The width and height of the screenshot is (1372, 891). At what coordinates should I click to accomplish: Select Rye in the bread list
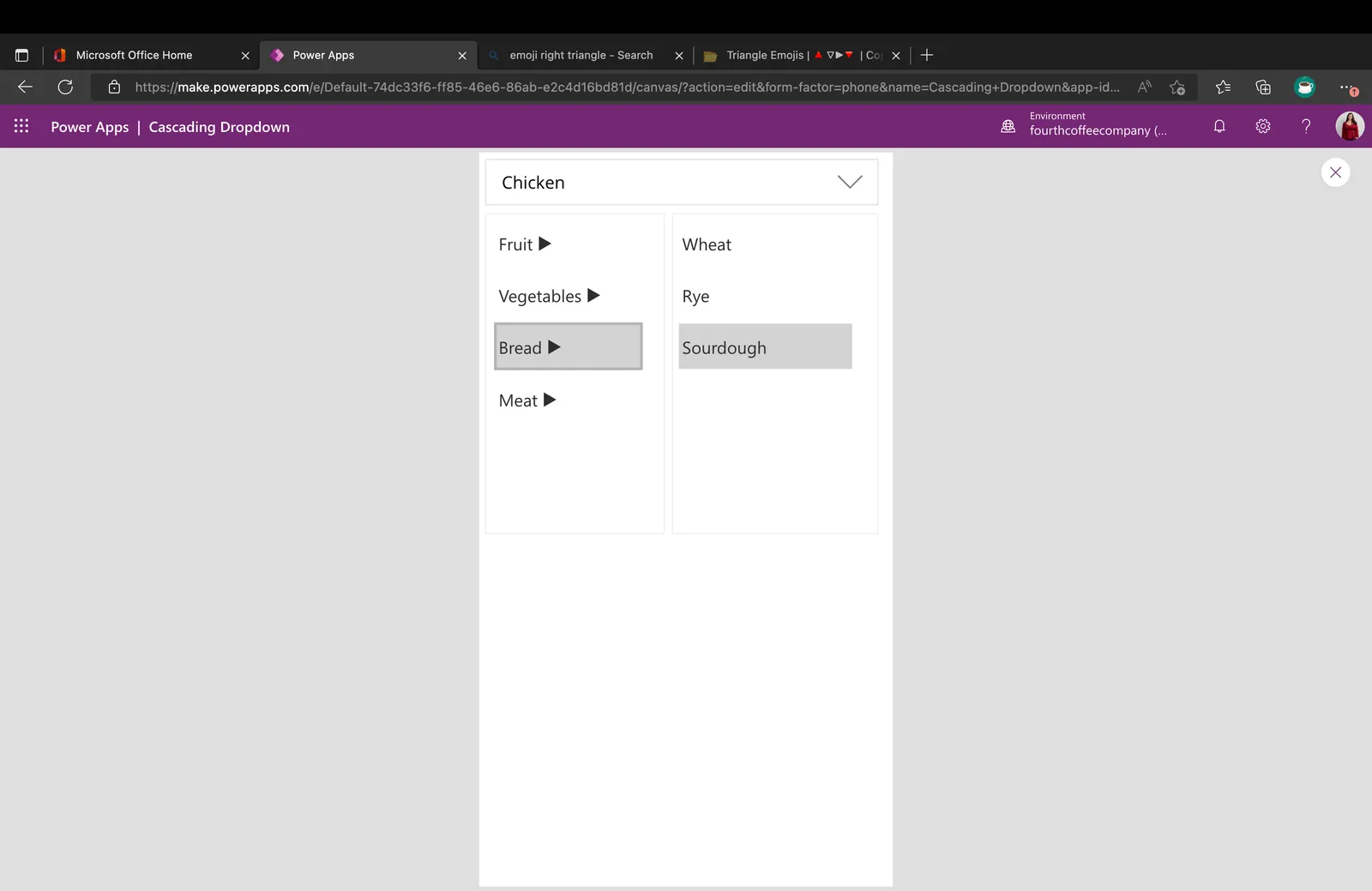pyautogui.click(x=695, y=296)
